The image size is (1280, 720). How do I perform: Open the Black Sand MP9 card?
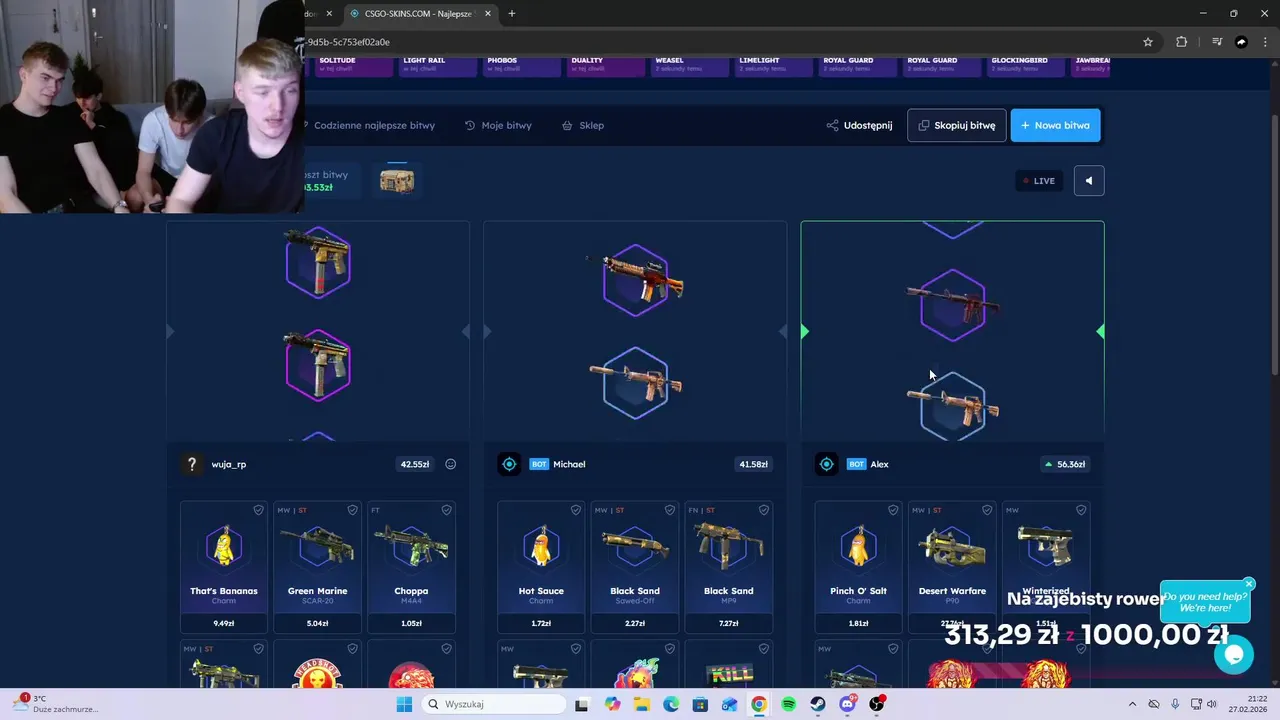point(728,567)
